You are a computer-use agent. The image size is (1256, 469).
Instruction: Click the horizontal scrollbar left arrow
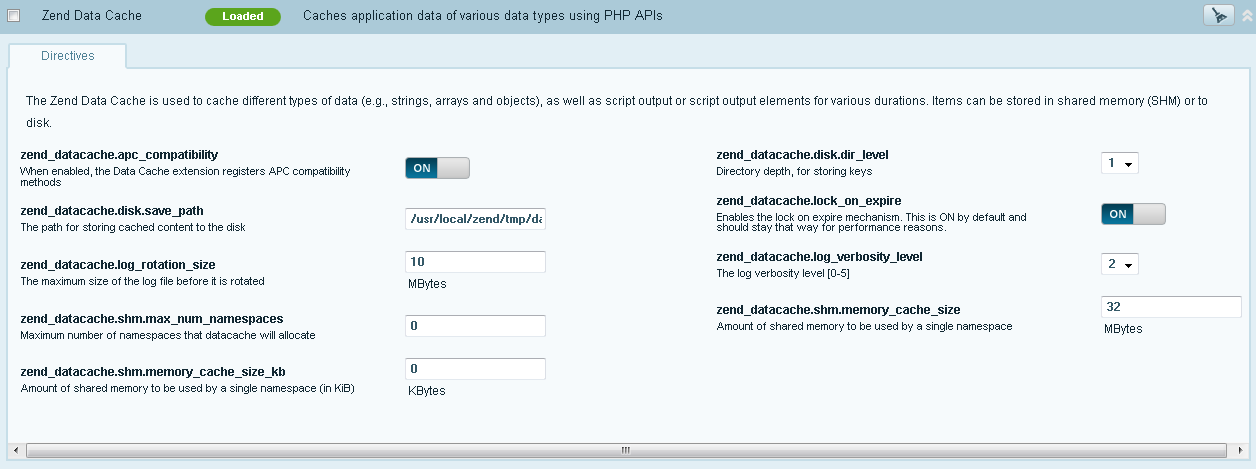[13, 450]
